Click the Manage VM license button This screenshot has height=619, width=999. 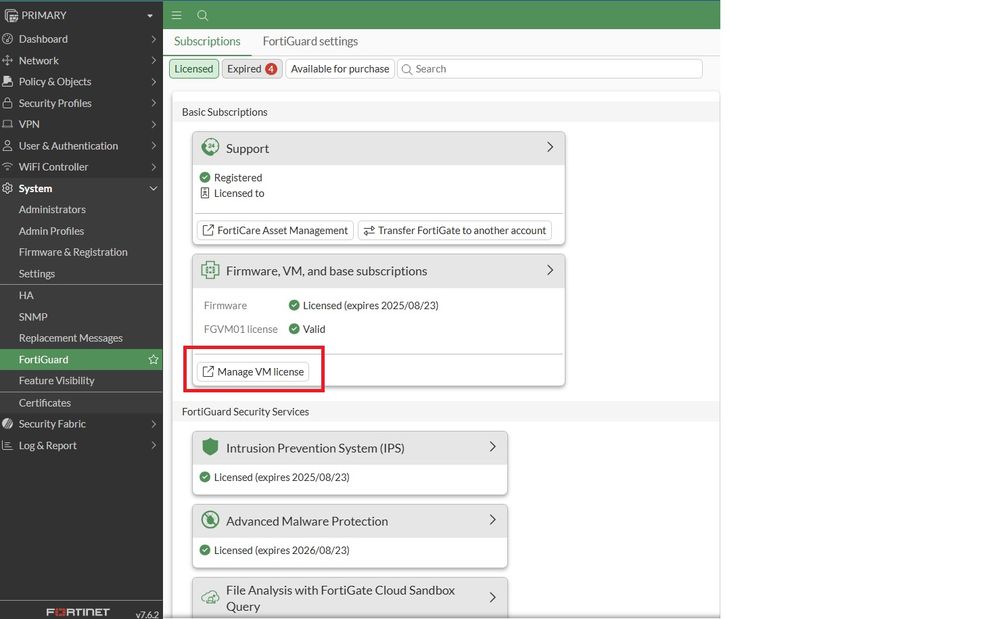pyautogui.click(x=253, y=371)
